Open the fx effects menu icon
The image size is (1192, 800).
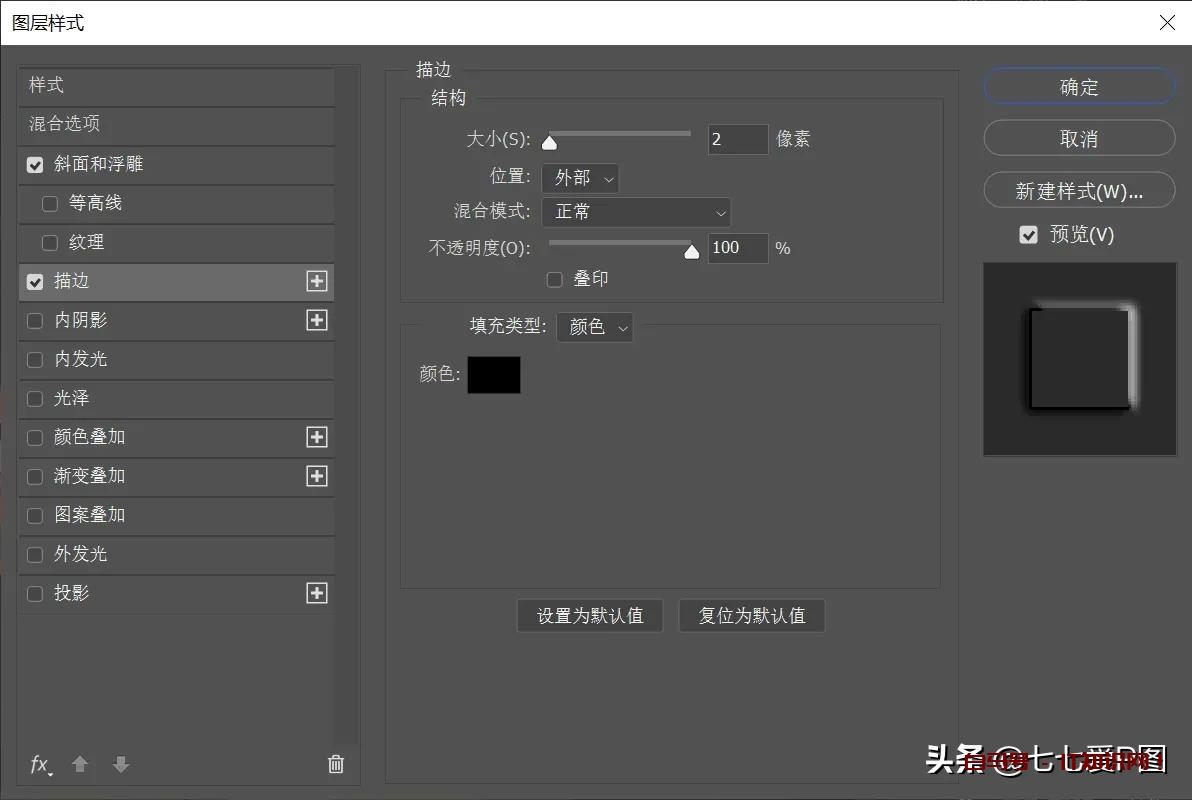[x=40, y=765]
